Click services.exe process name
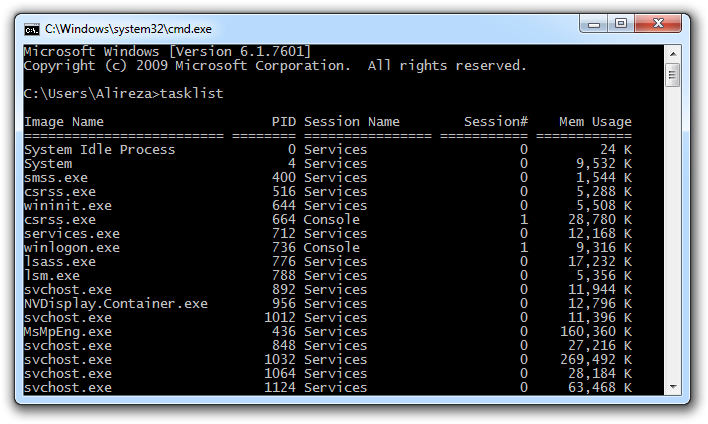The height and width of the screenshot is (424, 708). [72, 233]
